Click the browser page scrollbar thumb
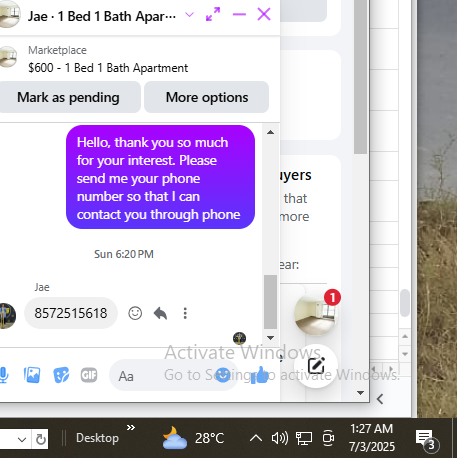 point(360,77)
